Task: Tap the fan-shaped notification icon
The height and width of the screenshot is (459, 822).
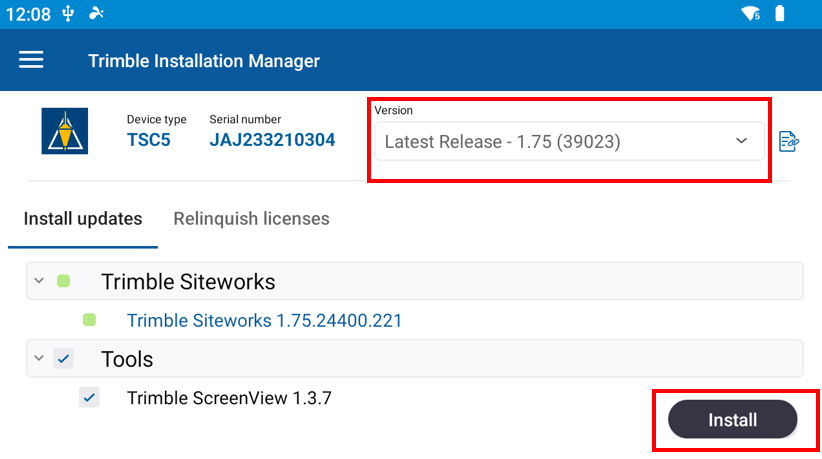Action: click(96, 13)
